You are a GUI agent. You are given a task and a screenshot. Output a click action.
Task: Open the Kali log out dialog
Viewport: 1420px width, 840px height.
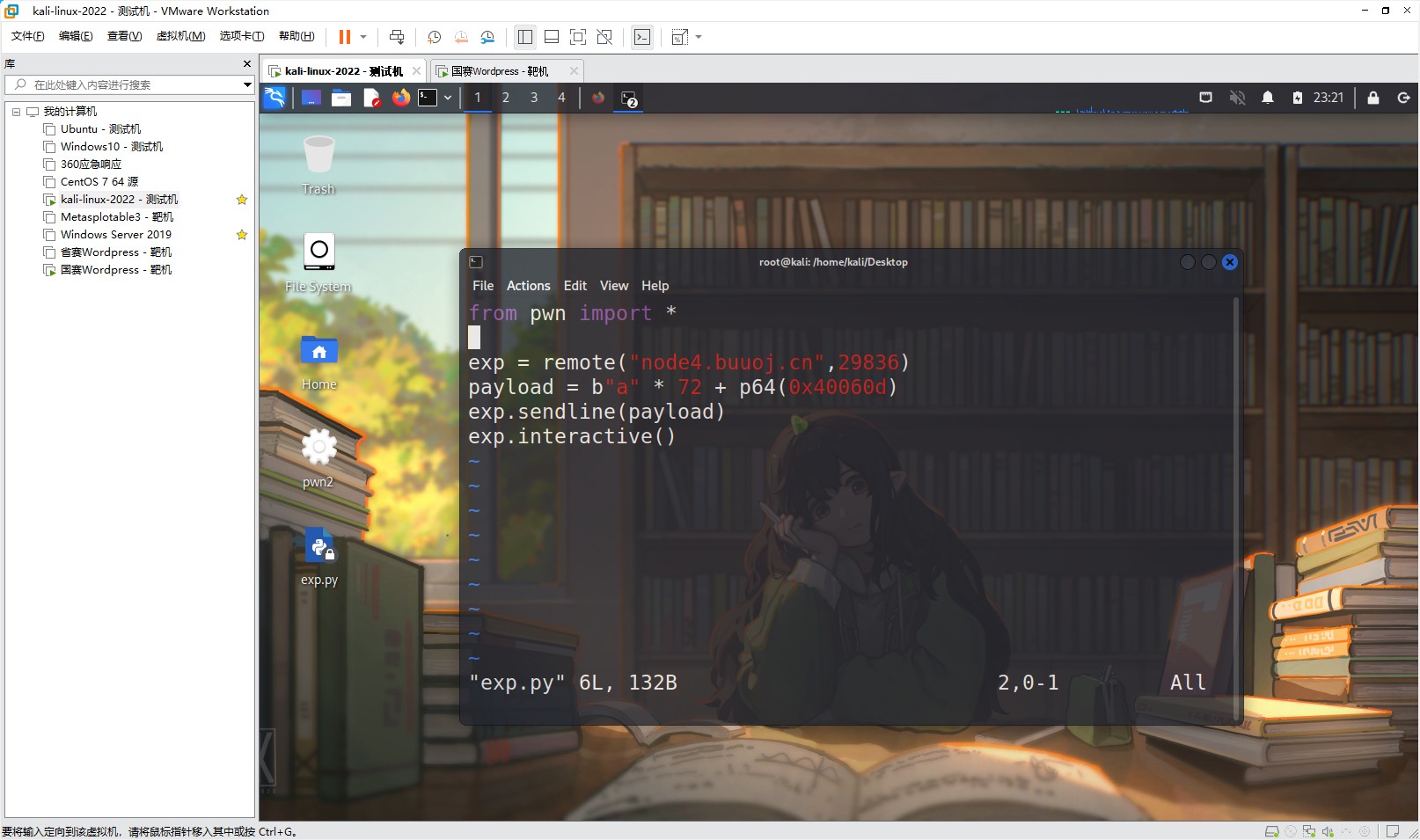[1403, 98]
